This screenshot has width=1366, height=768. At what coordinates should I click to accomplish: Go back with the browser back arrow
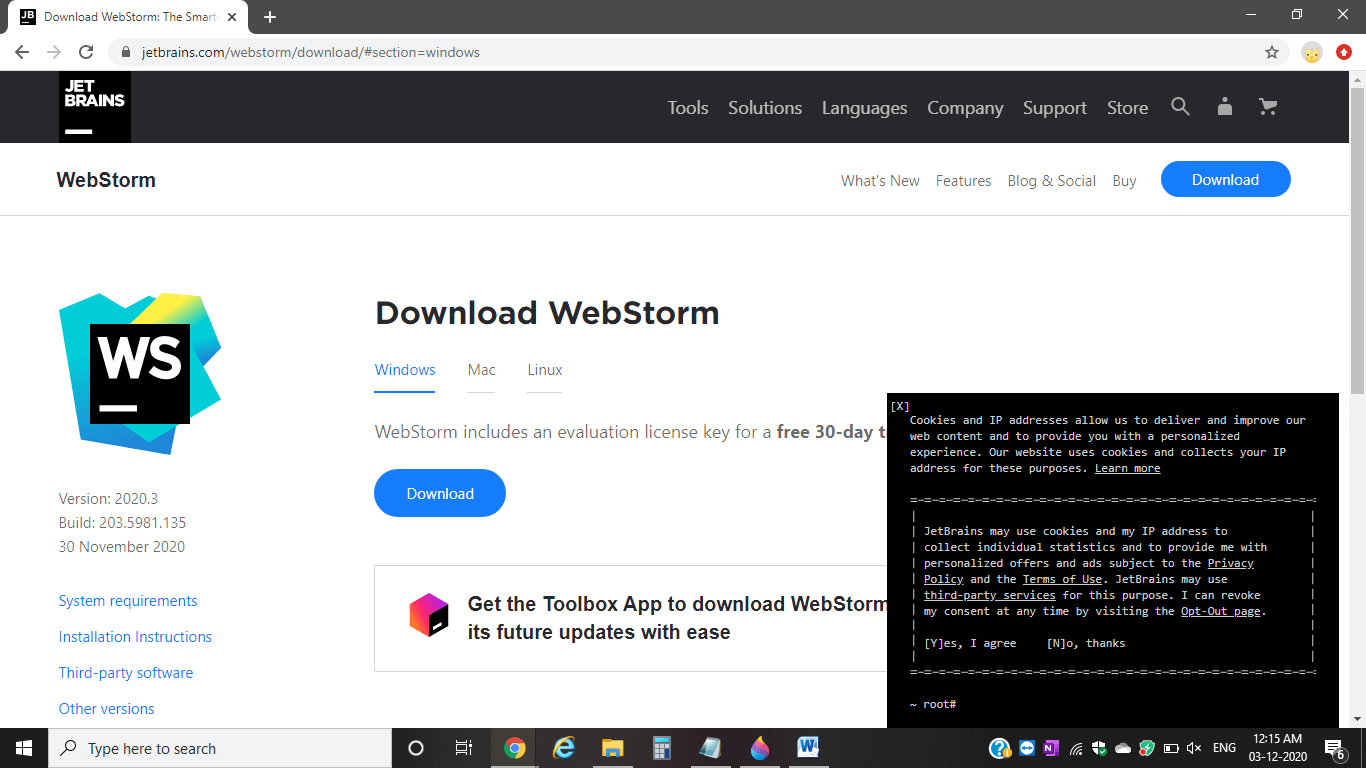point(22,52)
